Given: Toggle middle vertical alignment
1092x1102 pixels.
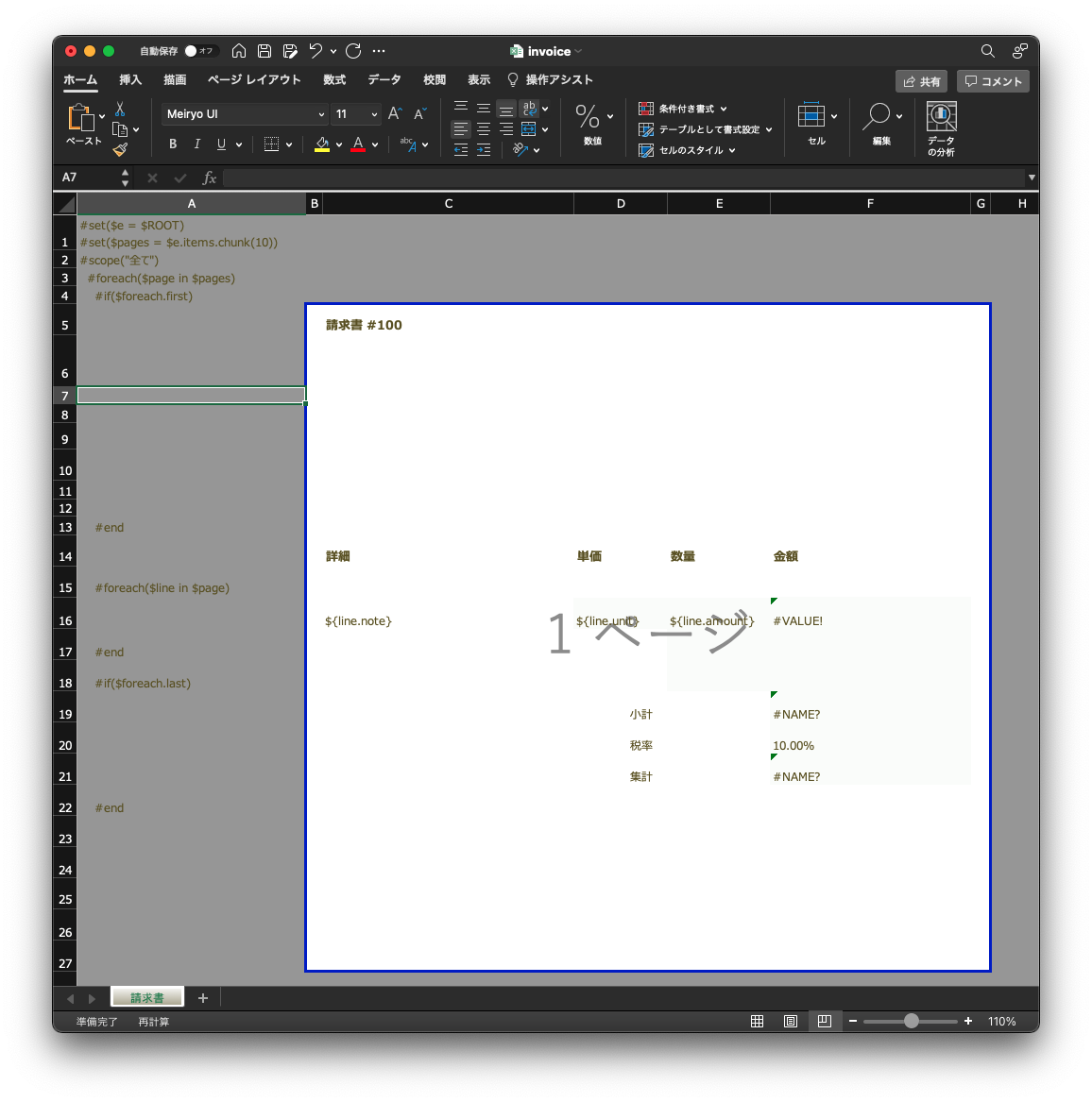Looking at the screenshot, I should (x=484, y=109).
